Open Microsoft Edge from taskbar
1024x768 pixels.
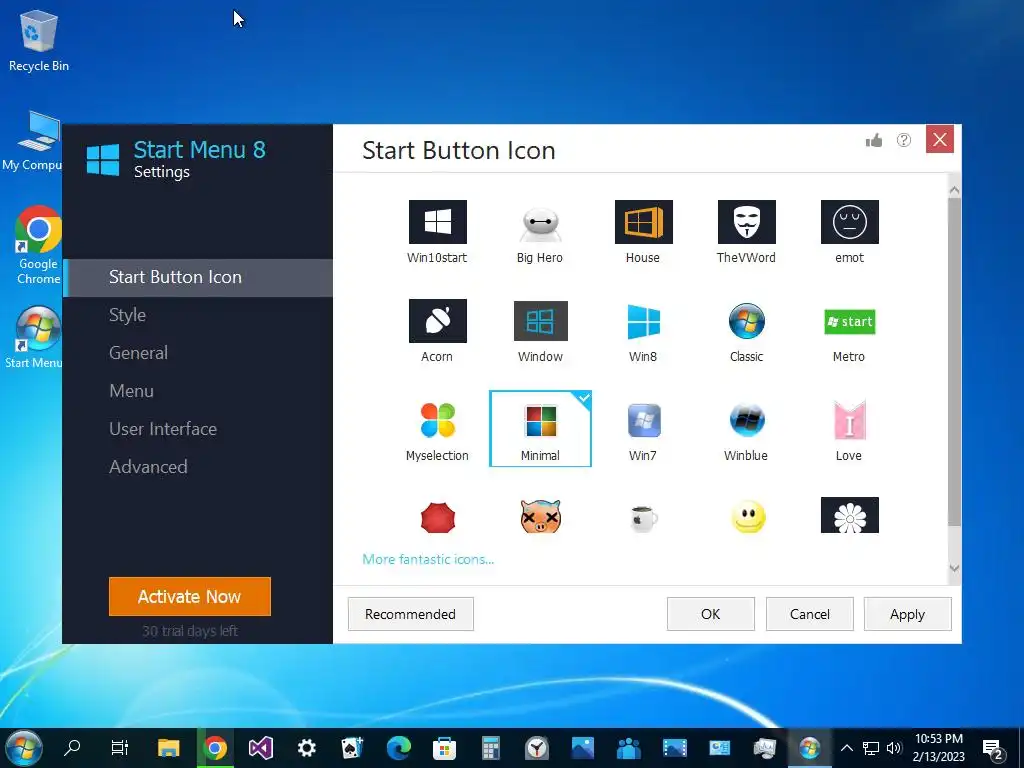coord(398,748)
